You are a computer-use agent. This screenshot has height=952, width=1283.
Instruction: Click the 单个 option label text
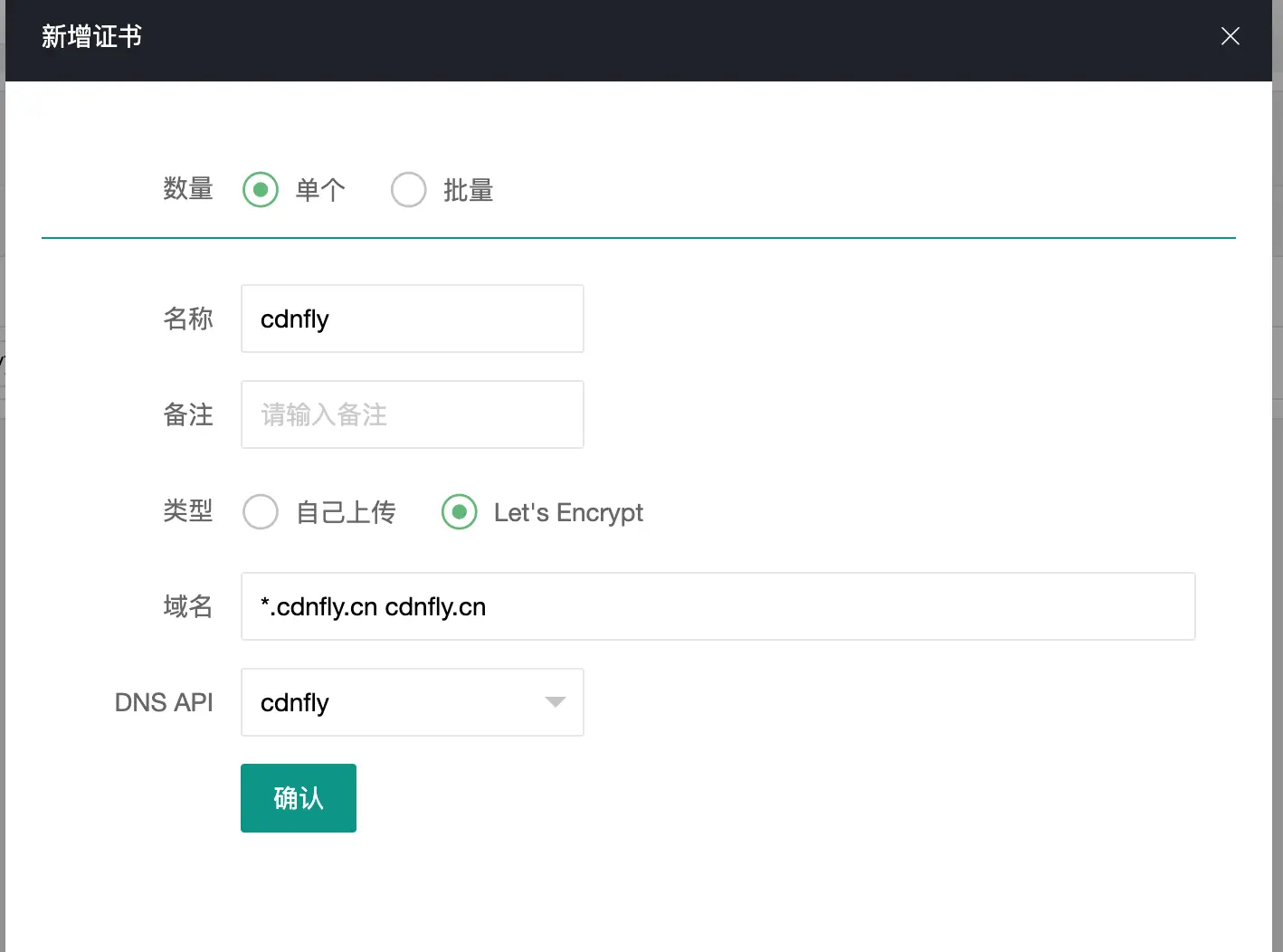[x=320, y=190]
